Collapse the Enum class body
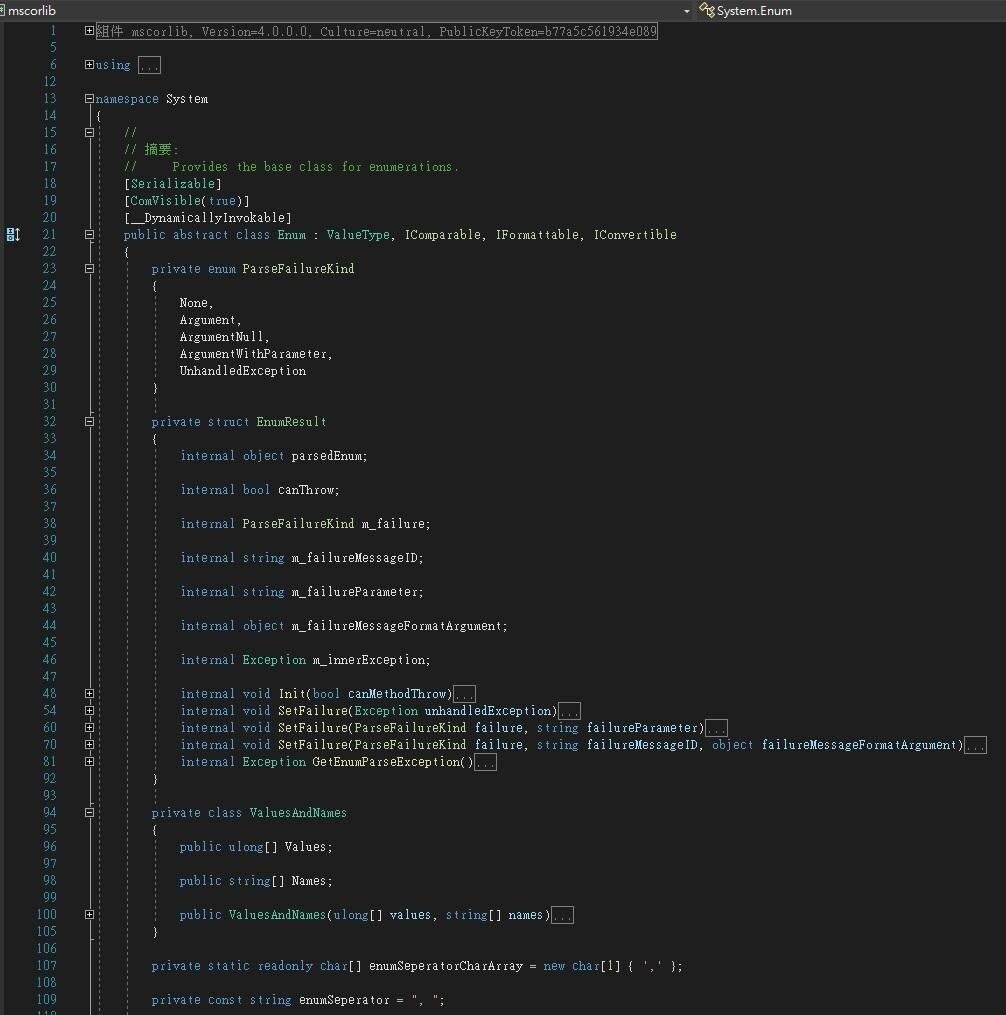Screen dimensions: 1006x1015 coord(89,233)
